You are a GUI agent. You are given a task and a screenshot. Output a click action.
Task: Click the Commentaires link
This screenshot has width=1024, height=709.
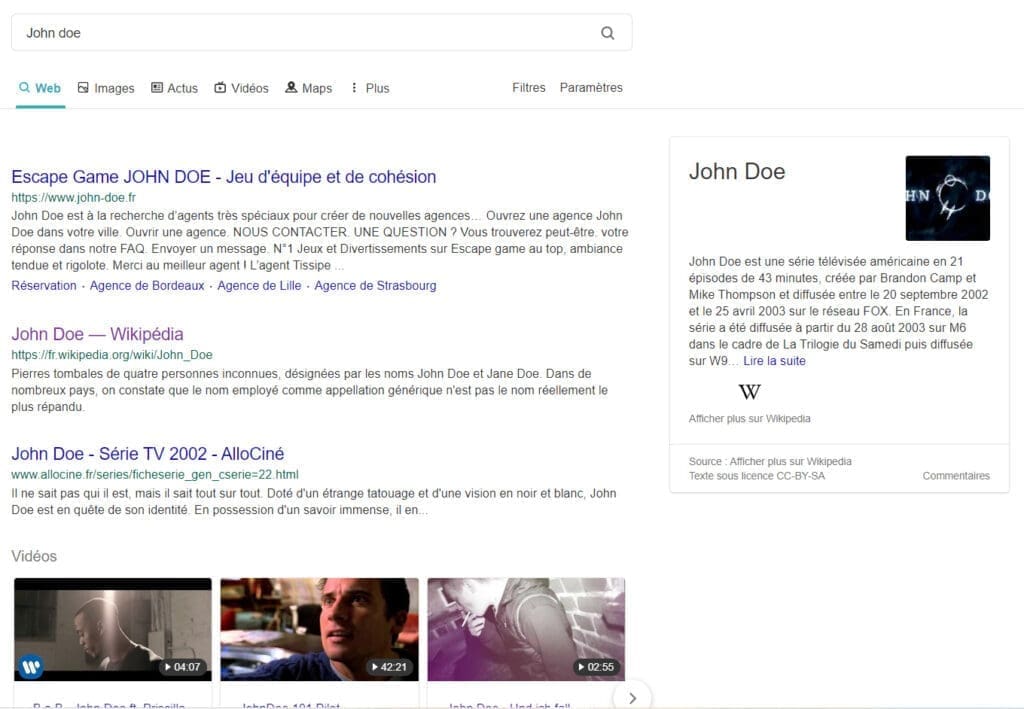(956, 476)
